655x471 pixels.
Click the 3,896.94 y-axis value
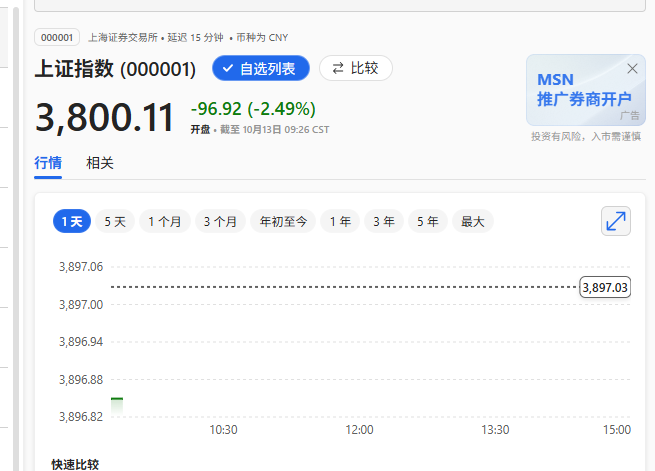[81, 342]
